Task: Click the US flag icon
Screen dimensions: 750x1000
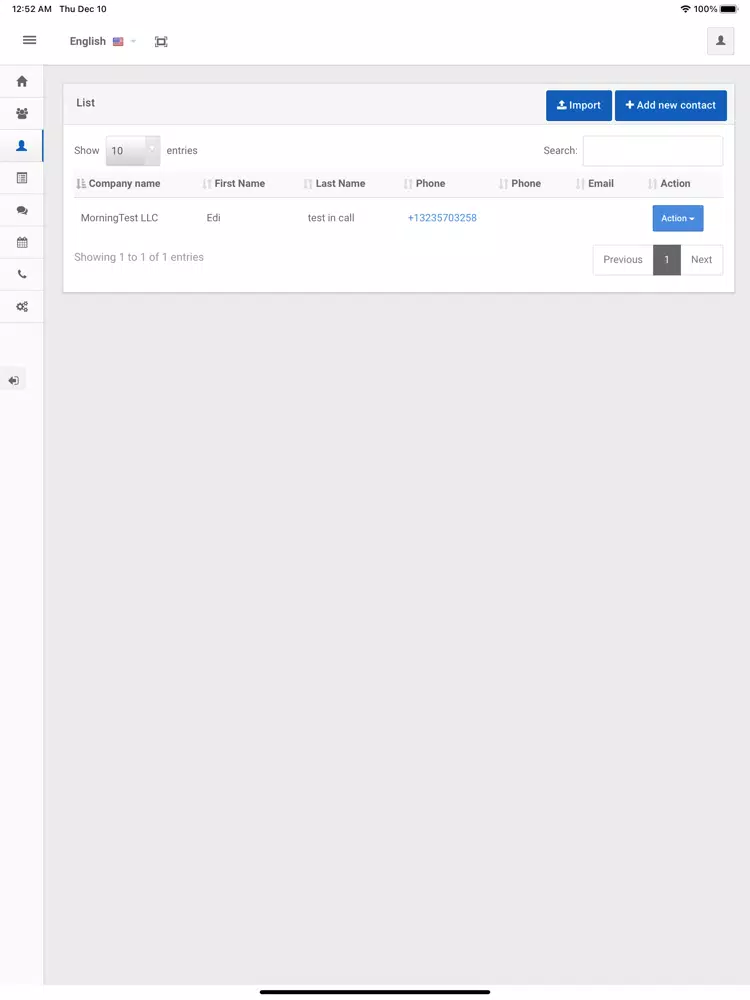Action: 118,41
